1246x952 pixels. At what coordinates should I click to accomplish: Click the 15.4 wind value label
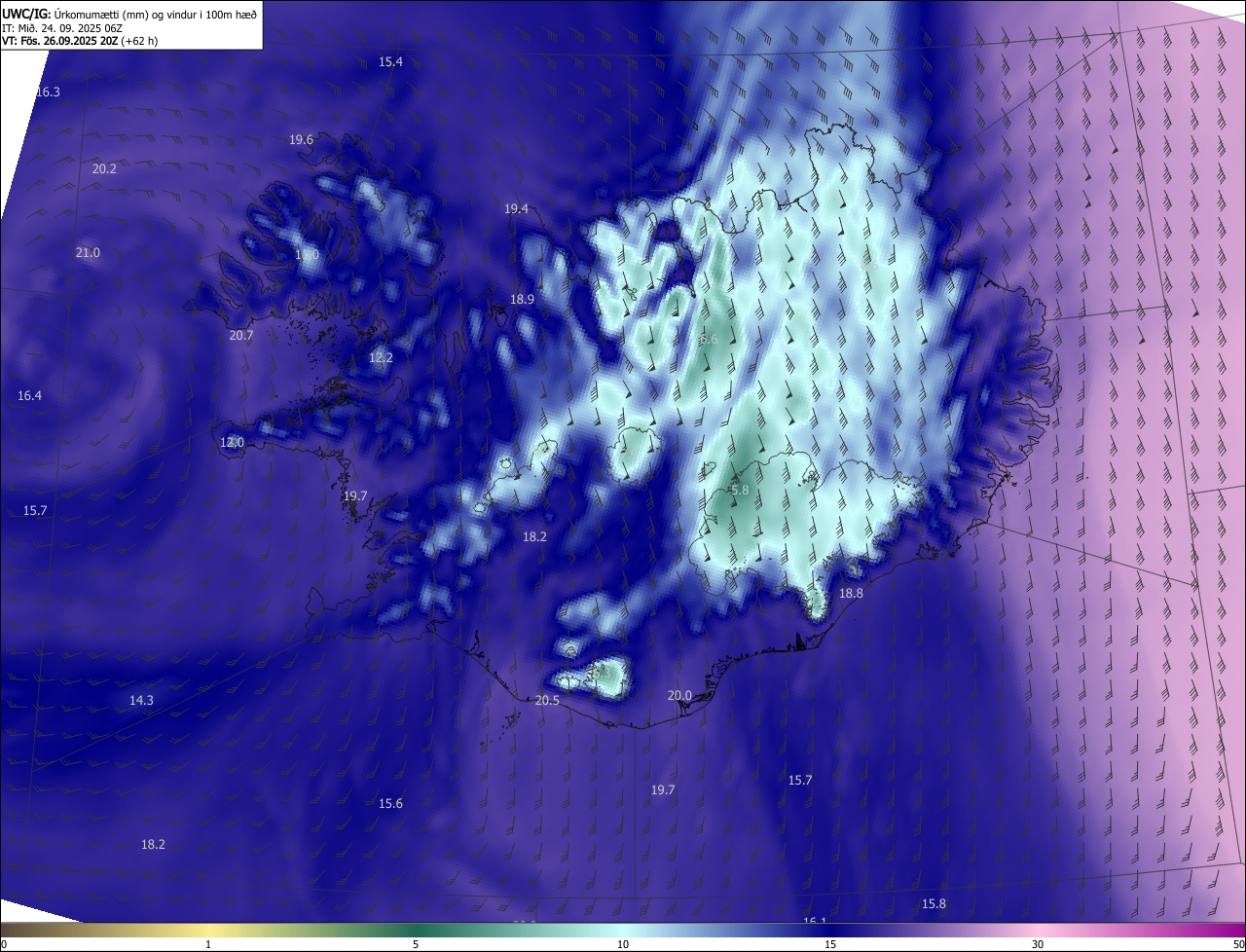click(390, 62)
